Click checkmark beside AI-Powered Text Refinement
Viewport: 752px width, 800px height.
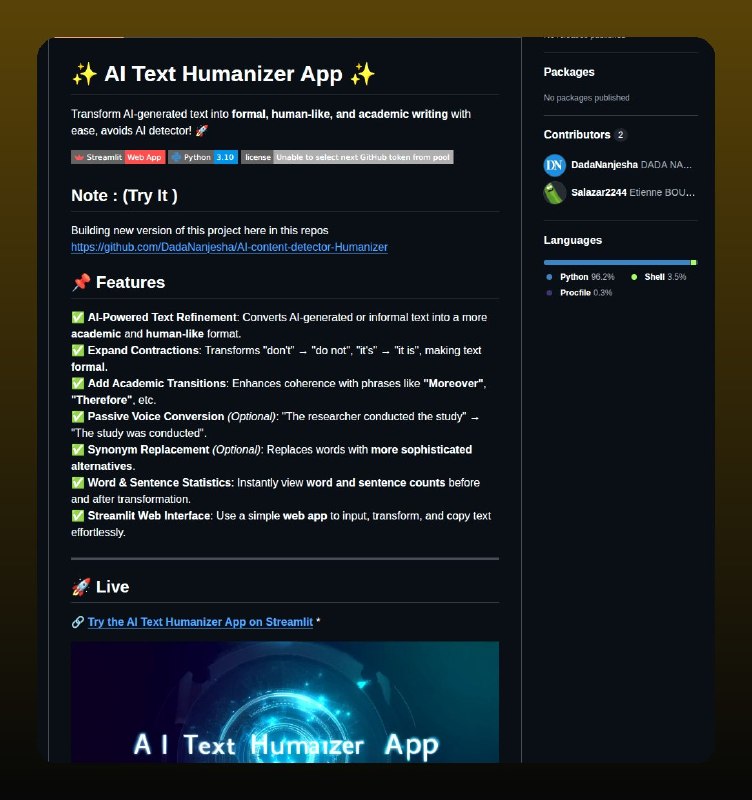click(x=78, y=317)
